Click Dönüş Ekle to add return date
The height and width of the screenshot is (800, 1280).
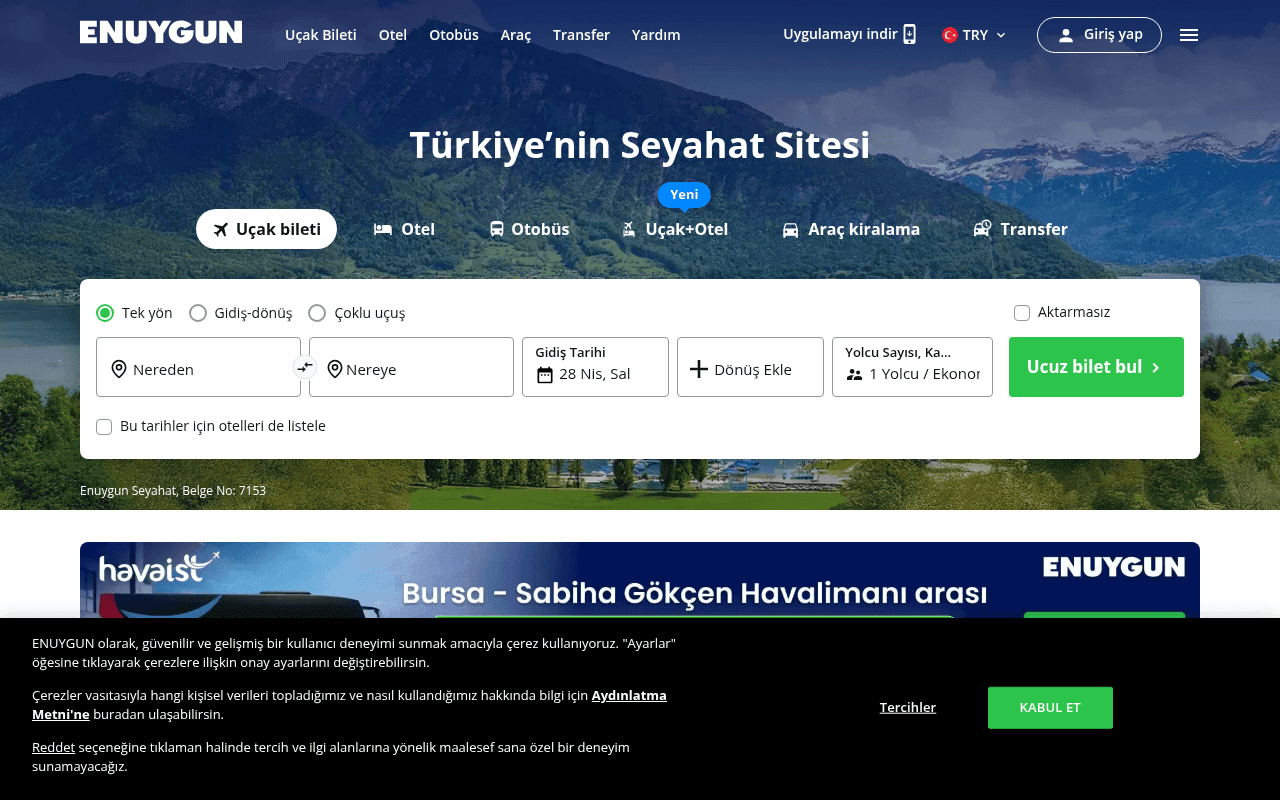(x=750, y=368)
